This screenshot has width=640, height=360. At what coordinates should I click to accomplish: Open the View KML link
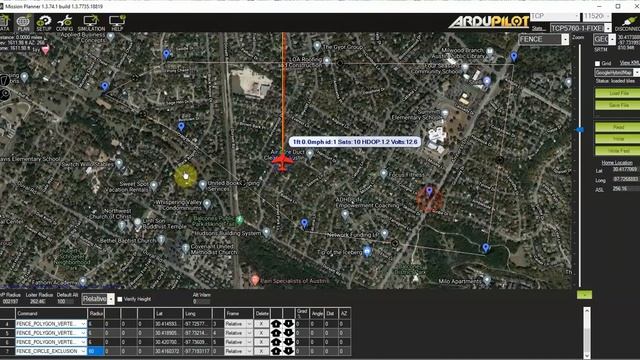click(629, 63)
